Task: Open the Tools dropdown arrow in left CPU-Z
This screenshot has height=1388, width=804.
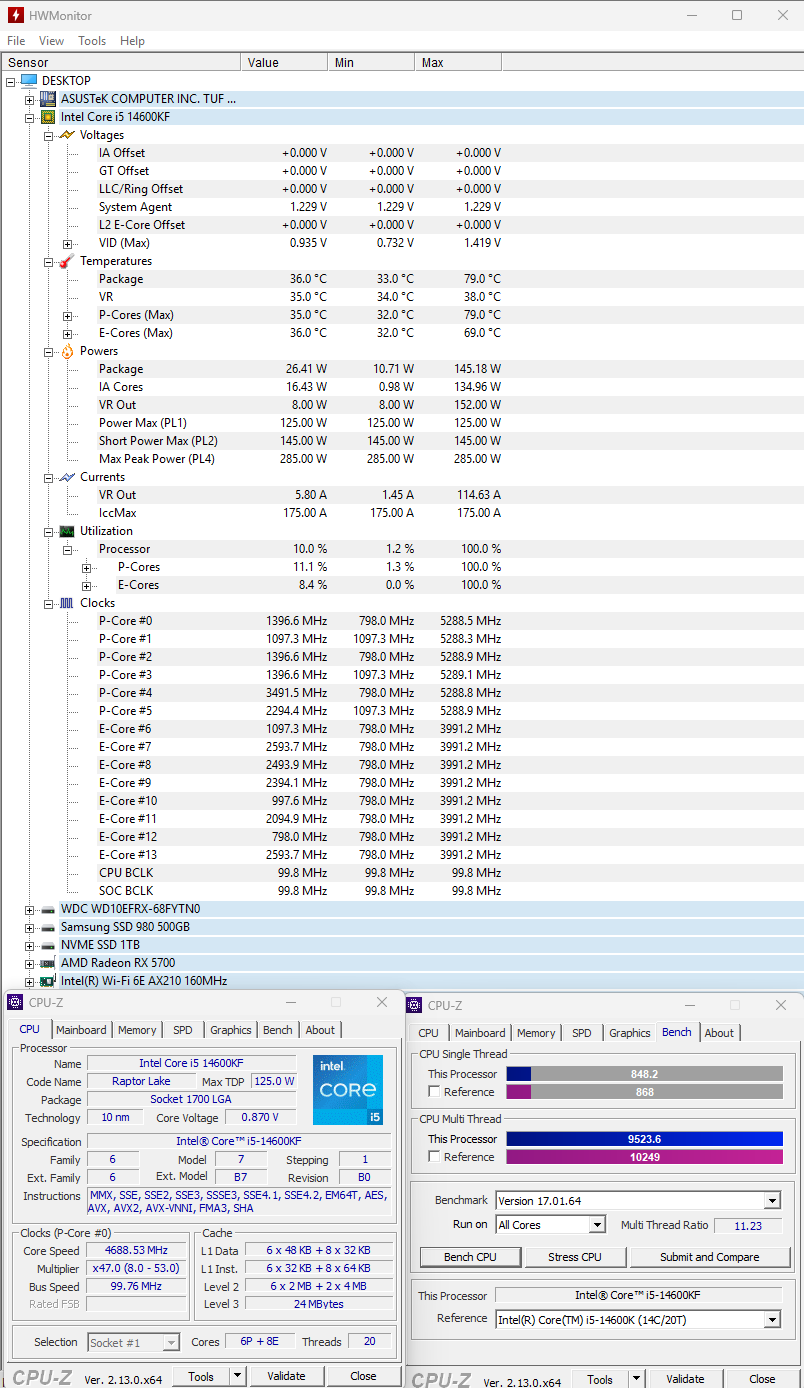Action: [x=237, y=1376]
